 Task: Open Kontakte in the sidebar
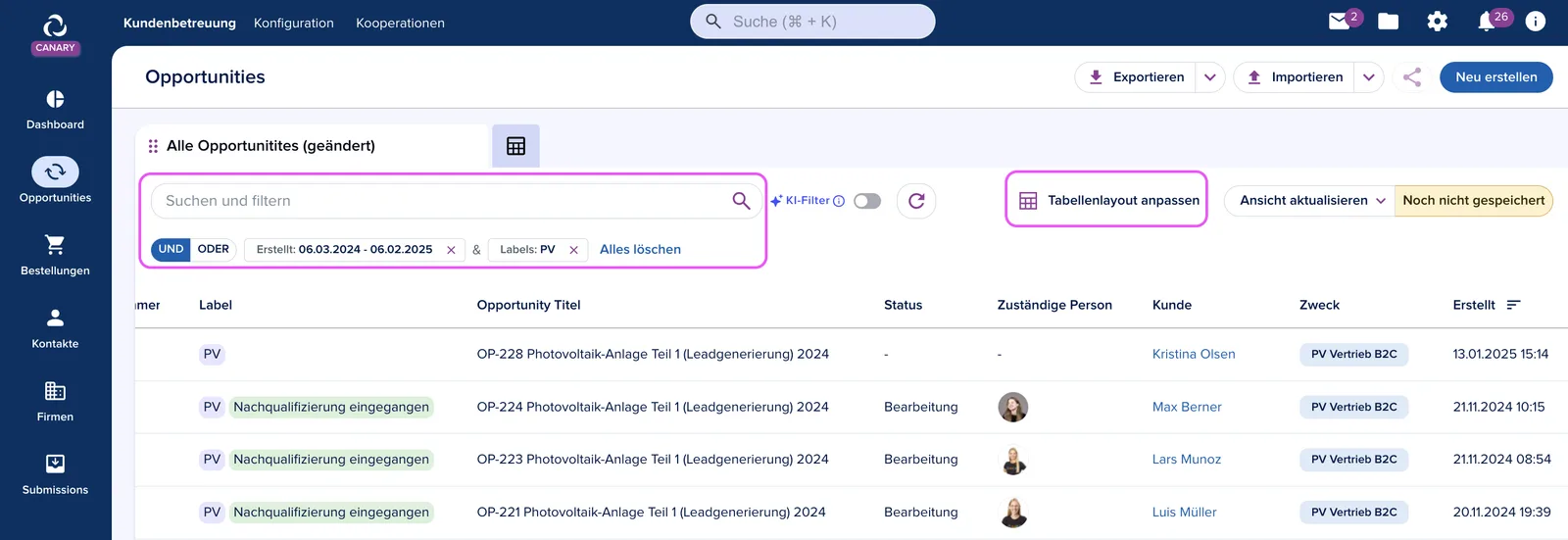55,328
